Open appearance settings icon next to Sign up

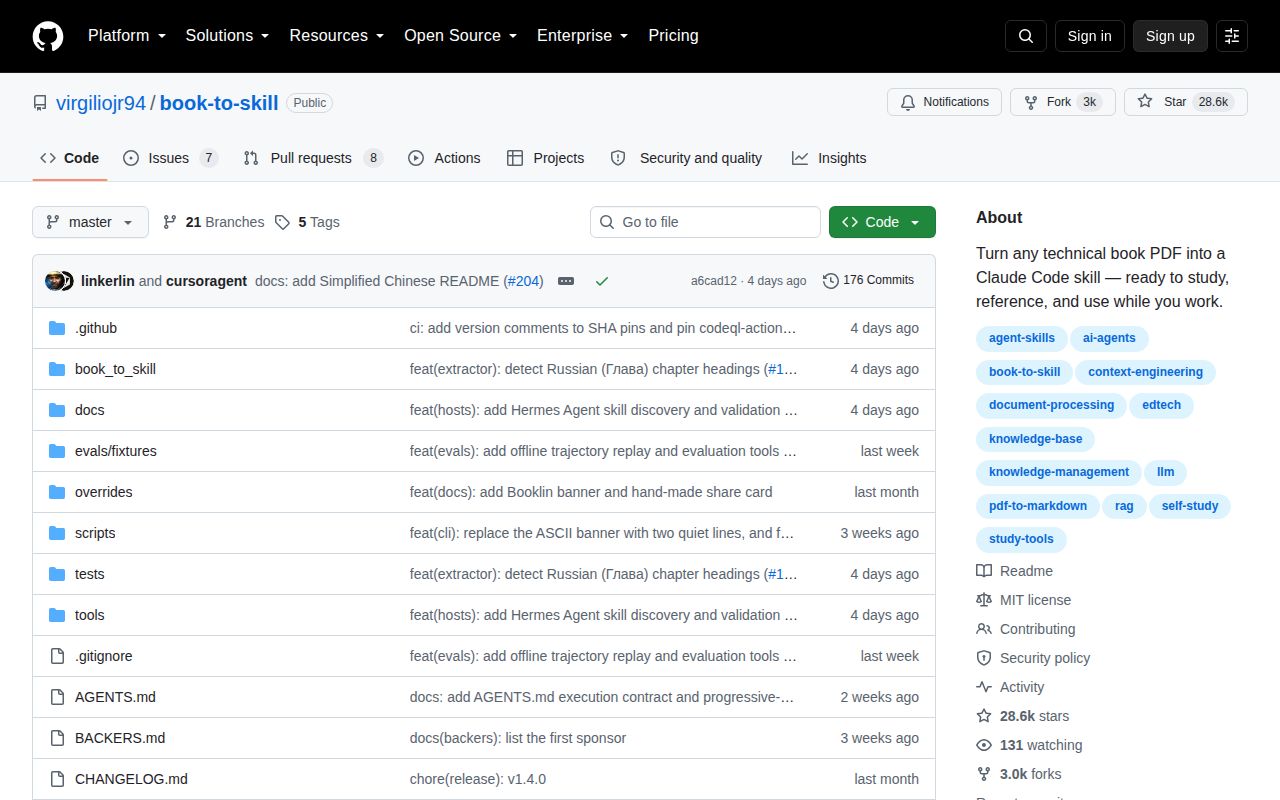[1232, 36]
